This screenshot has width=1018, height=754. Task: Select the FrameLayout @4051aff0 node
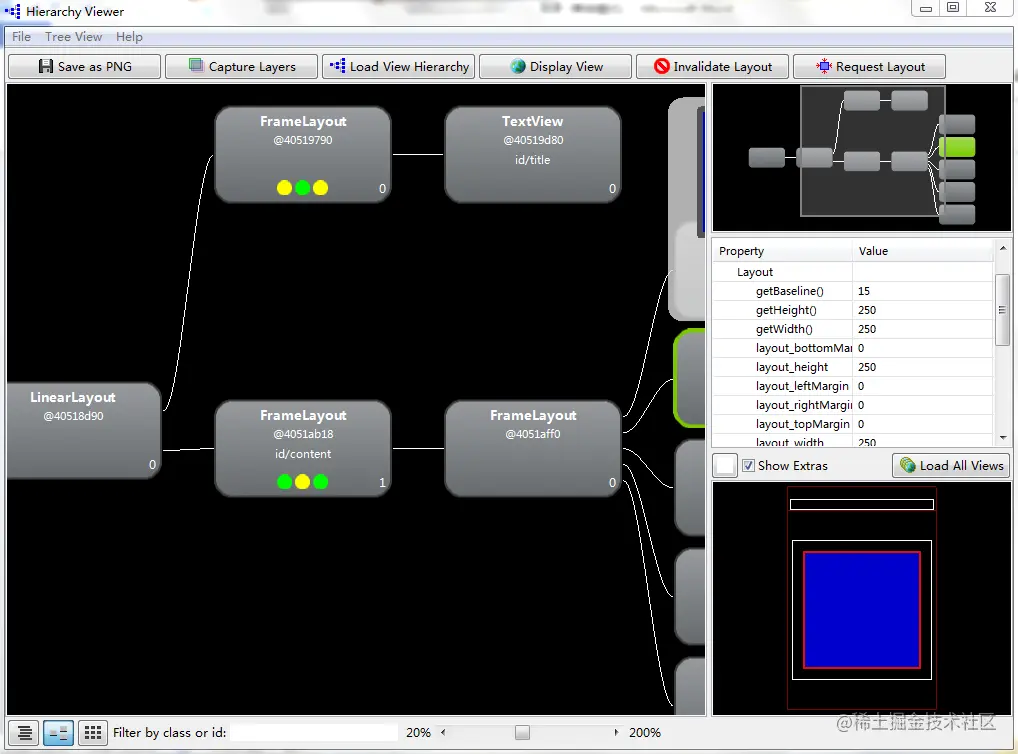pyautogui.click(x=532, y=449)
